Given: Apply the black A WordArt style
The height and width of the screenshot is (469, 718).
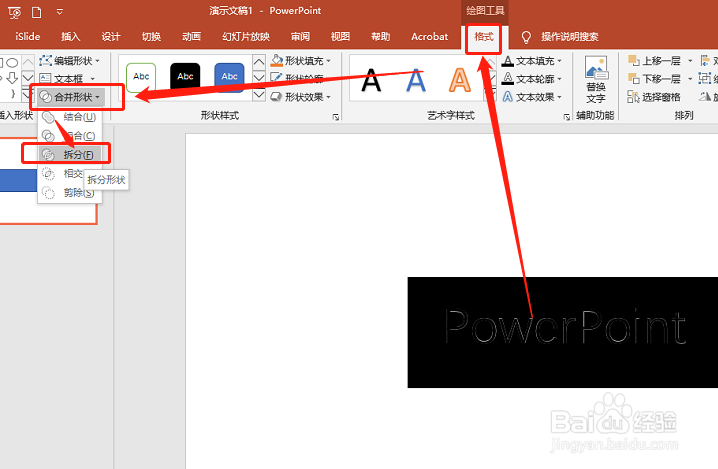Looking at the screenshot, I should click(371, 81).
